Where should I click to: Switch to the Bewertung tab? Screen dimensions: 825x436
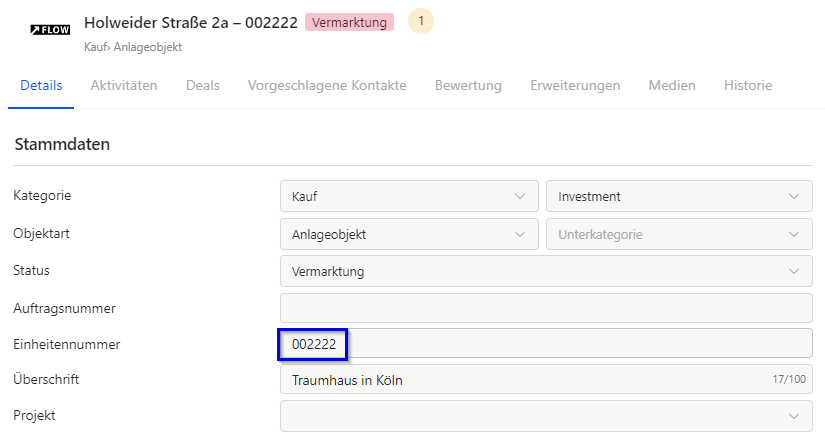point(468,86)
